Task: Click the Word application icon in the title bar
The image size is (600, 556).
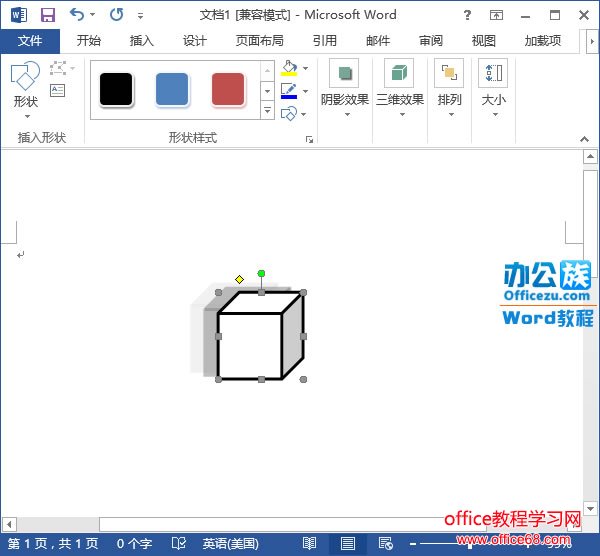Action: pos(18,15)
